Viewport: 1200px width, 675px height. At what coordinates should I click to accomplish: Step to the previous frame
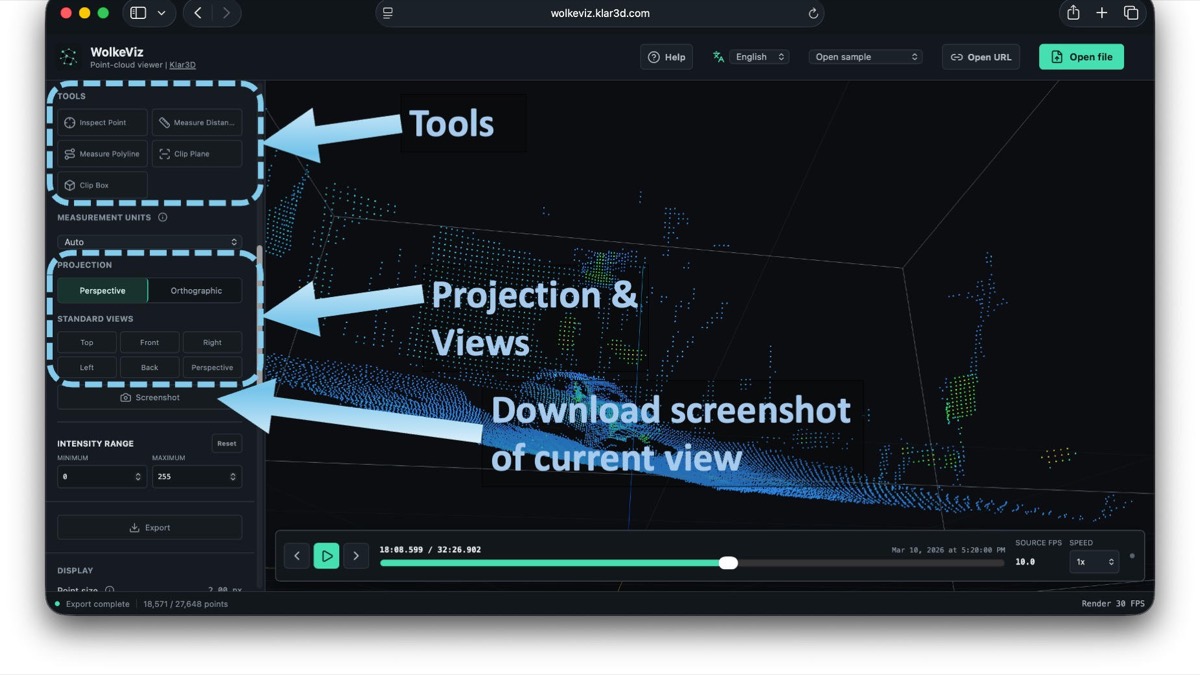tap(297, 556)
